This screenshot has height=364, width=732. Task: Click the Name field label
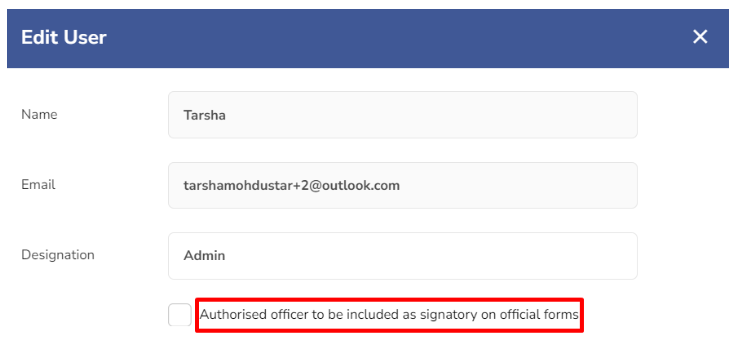click(x=39, y=114)
